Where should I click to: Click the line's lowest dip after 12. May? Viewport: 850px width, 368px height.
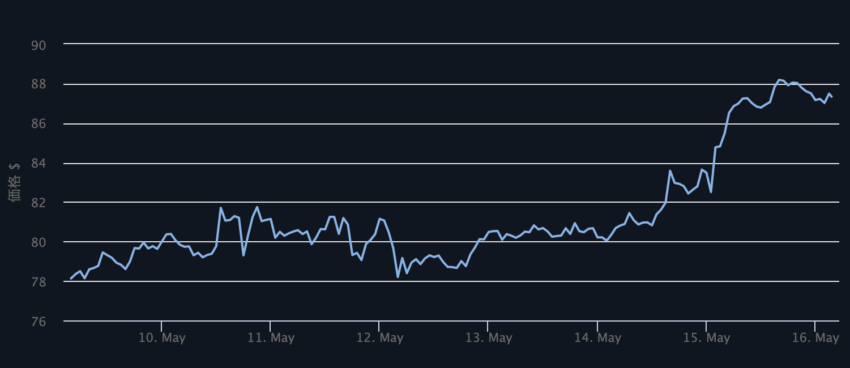pos(397,277)
